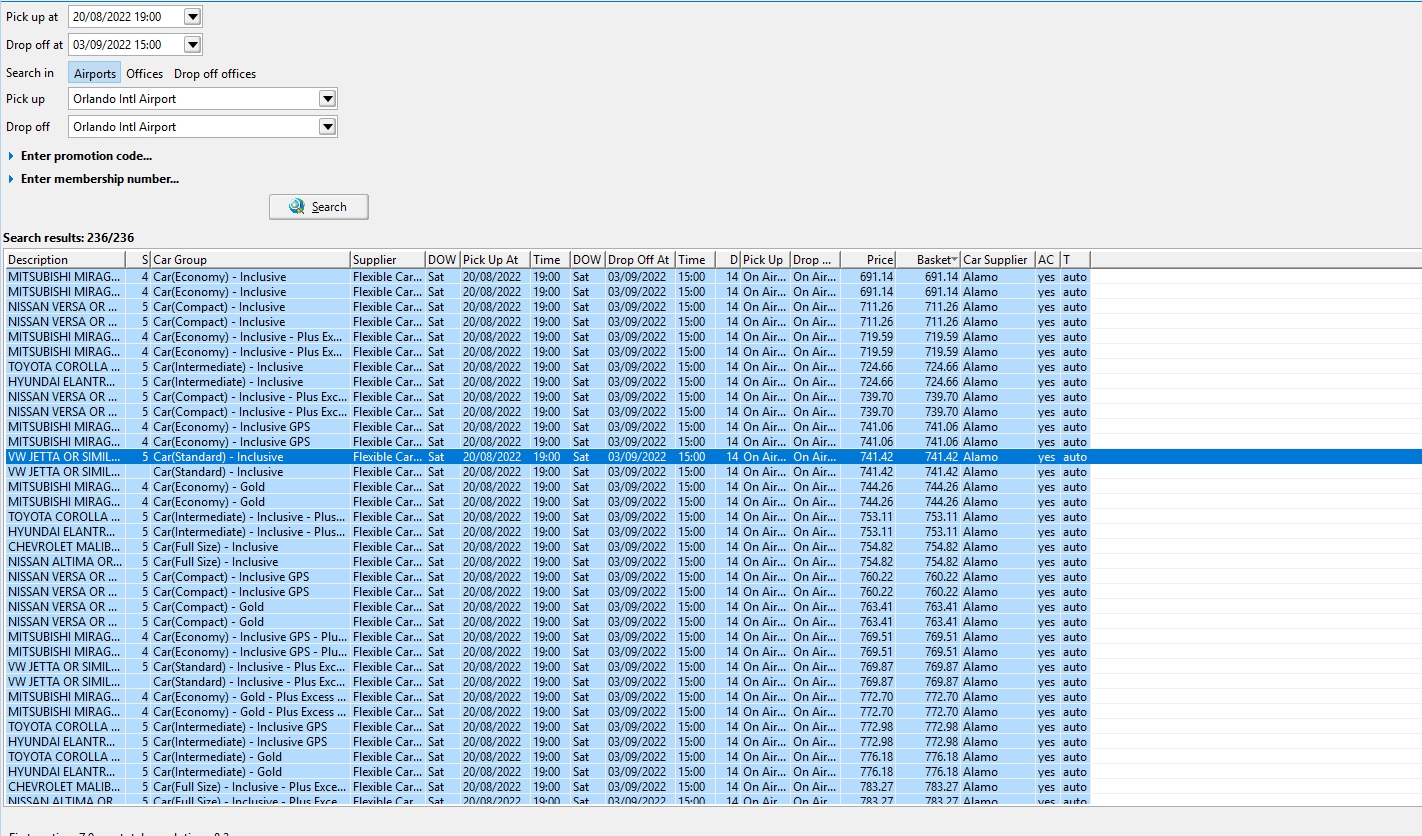The width and height of the screenshot is (1422, 836).
Task: Click the Pick up at date text 20/08/2022 19:00
Action: 117,17
